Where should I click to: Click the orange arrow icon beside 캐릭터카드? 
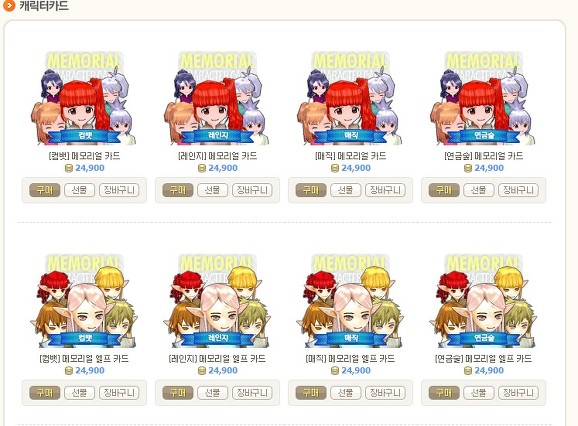click(x=8, y=6)
